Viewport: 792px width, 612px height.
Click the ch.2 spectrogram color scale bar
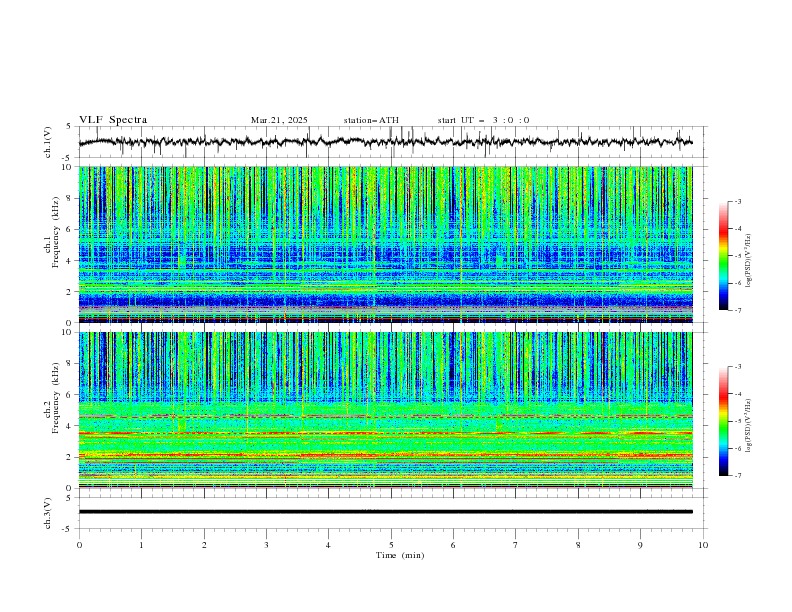pyautogui.click(x=723, y=421)
